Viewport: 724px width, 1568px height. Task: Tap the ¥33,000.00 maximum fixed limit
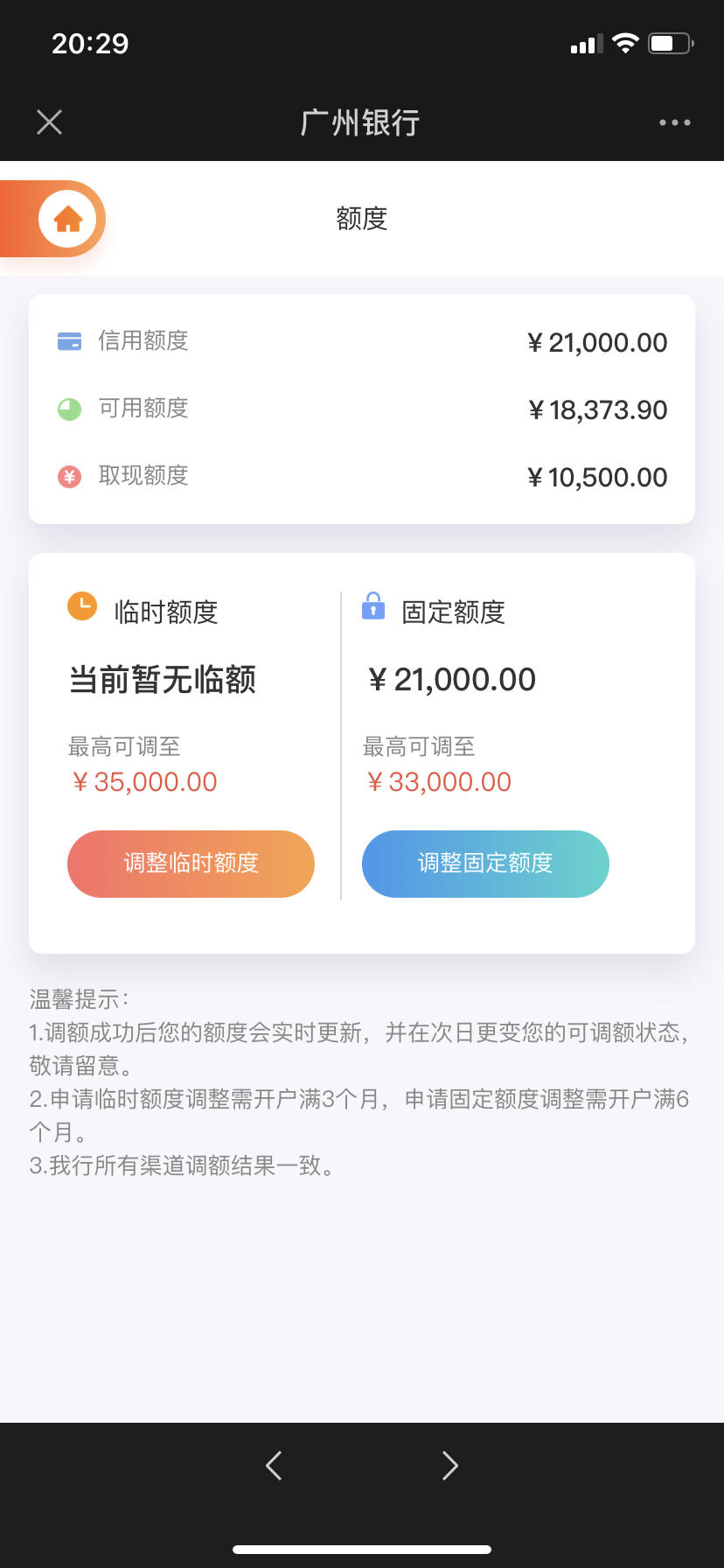point(439,782)
